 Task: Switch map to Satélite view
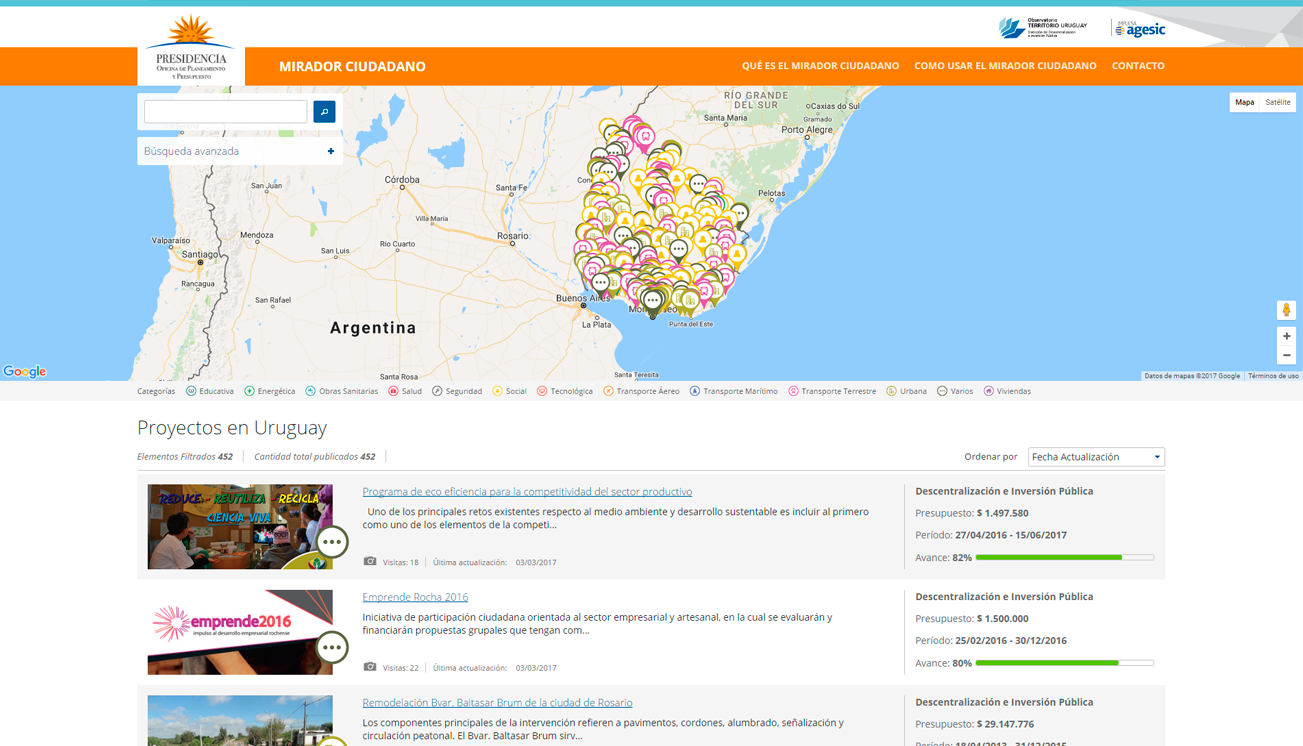[1277, 102]
